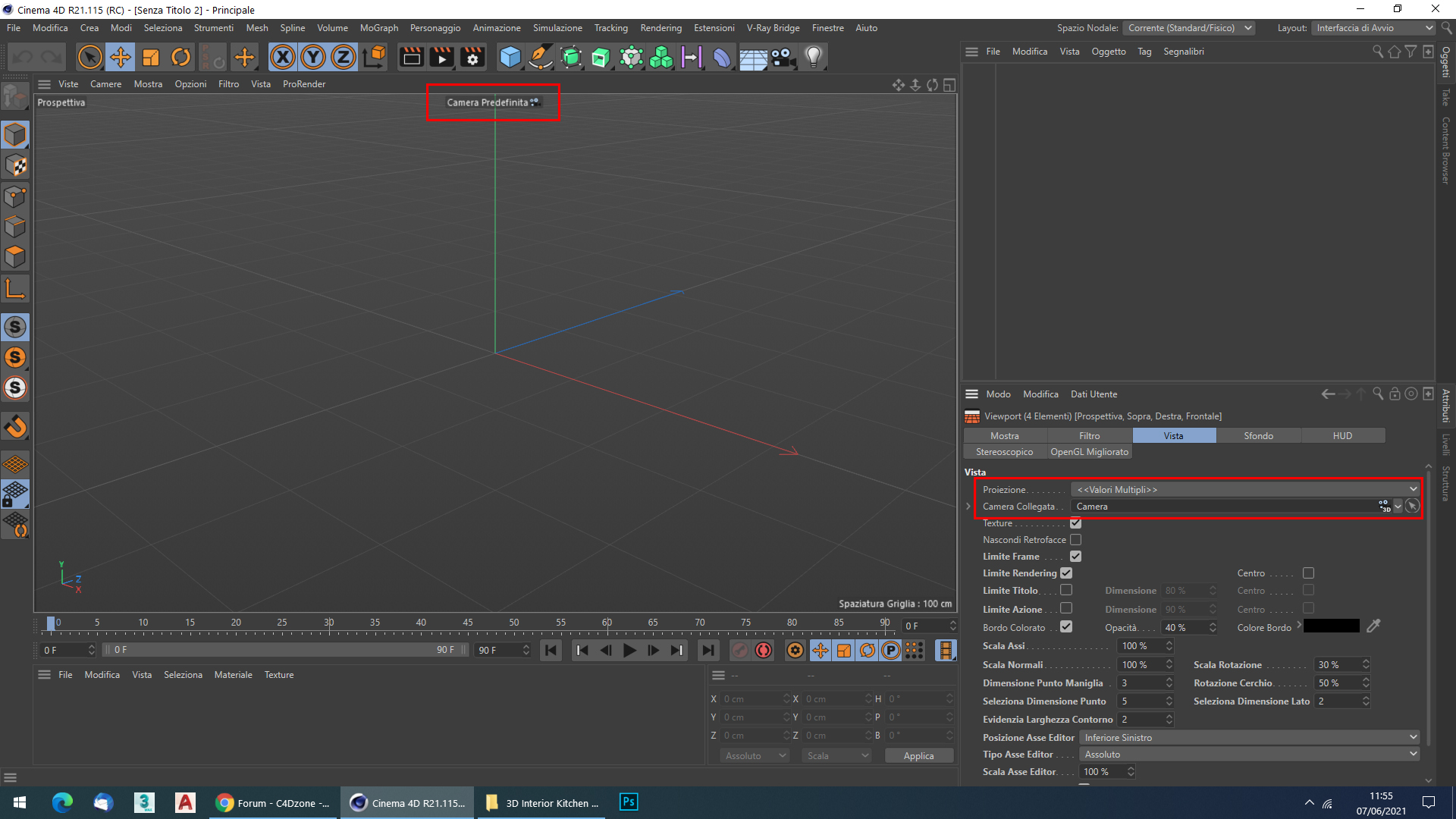Screen dimensions: 1456x819
Task: Open Dati Utente in Attributes manager
Action: coord(1094,394)
